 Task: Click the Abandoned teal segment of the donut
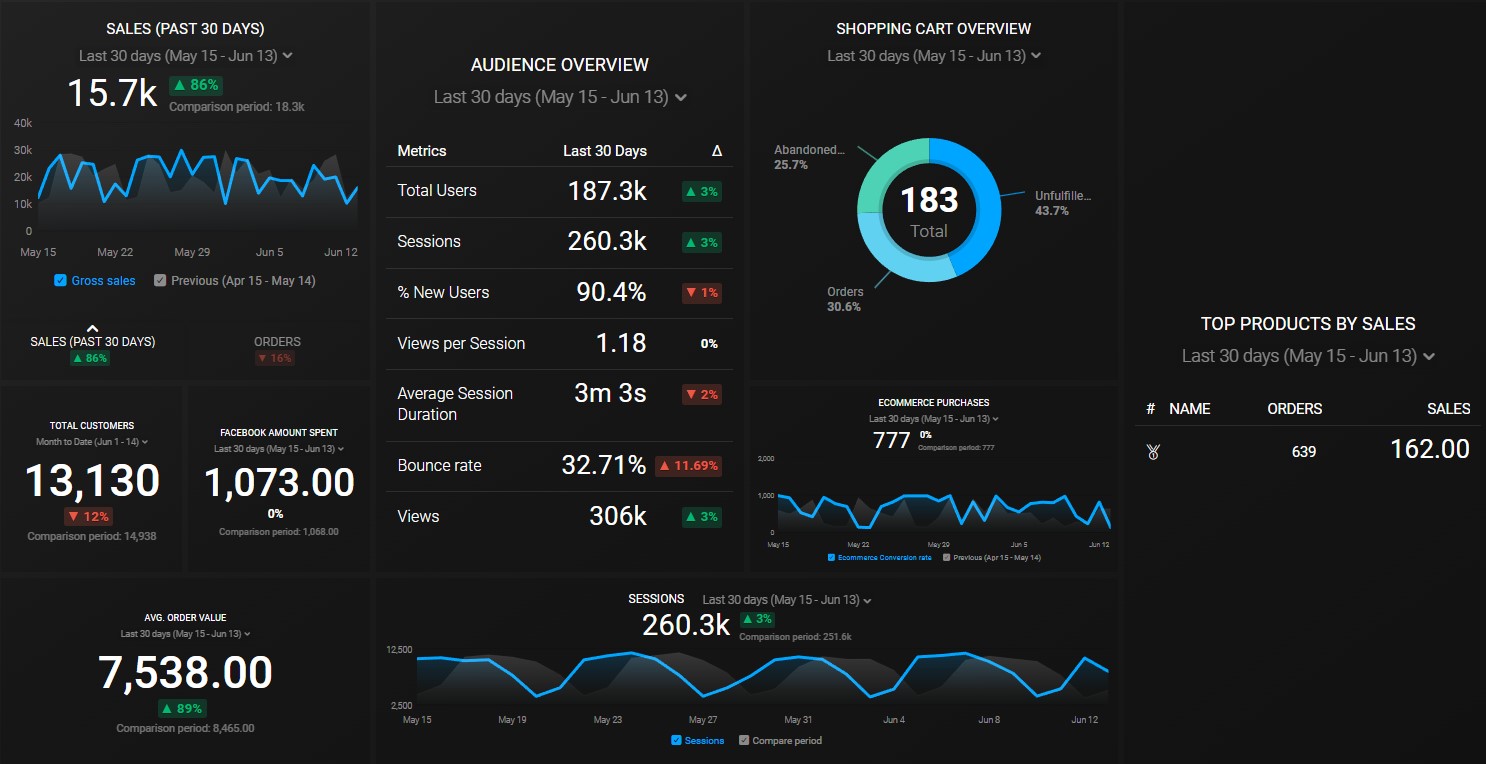[x=888, y=169]
